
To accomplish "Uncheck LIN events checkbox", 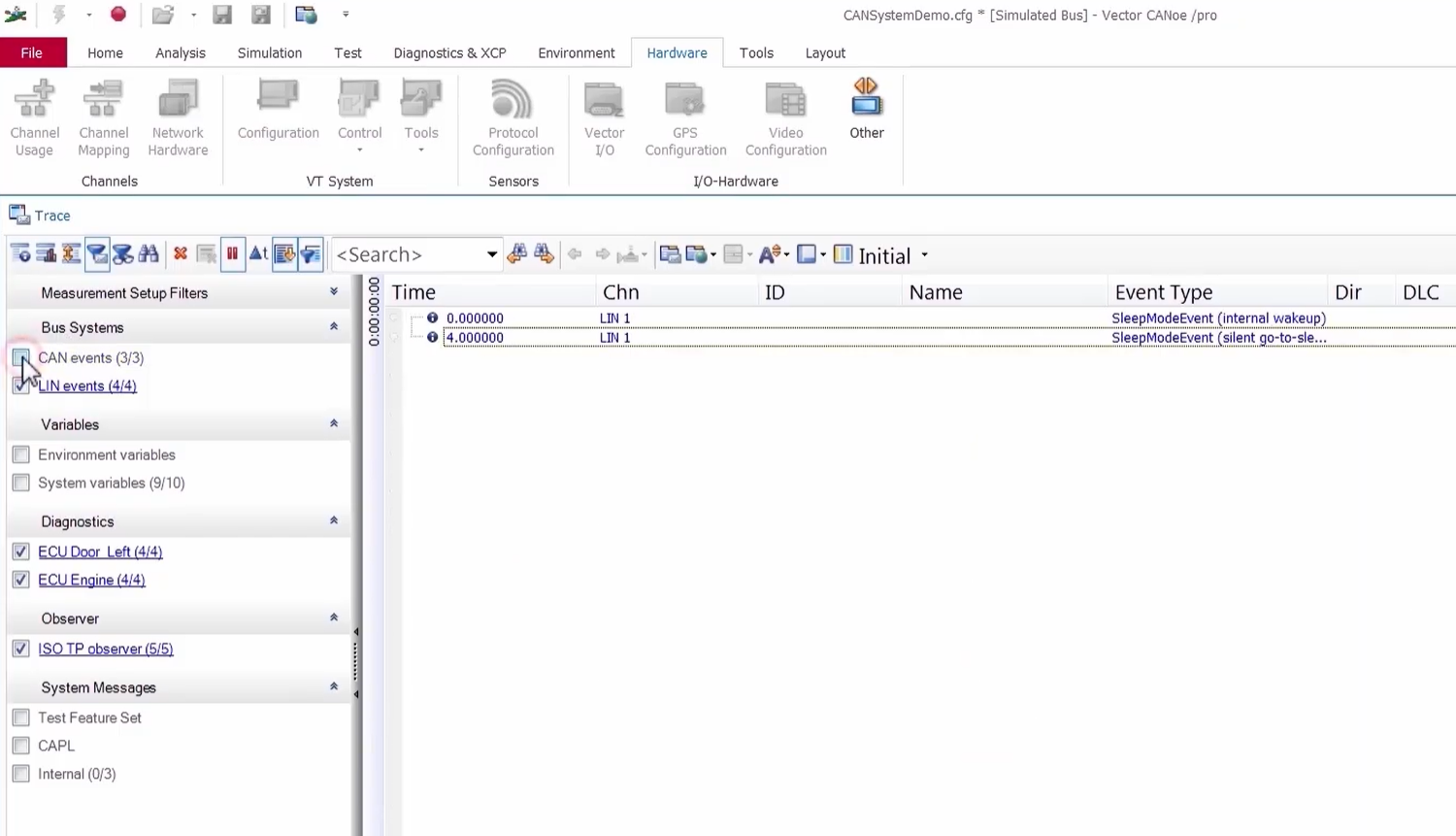I will pyautogui.click(x=20, y=385).
